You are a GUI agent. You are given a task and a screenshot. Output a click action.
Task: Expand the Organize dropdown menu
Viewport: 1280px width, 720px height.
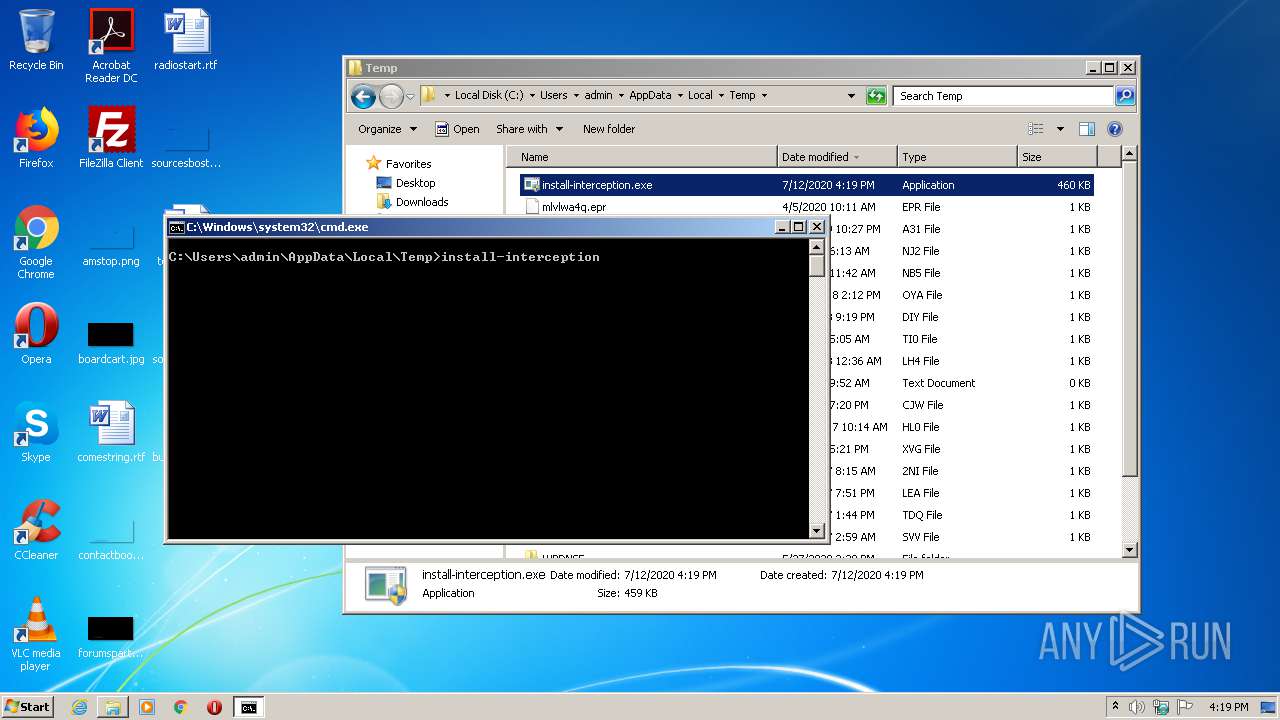[x=387, y=129]
